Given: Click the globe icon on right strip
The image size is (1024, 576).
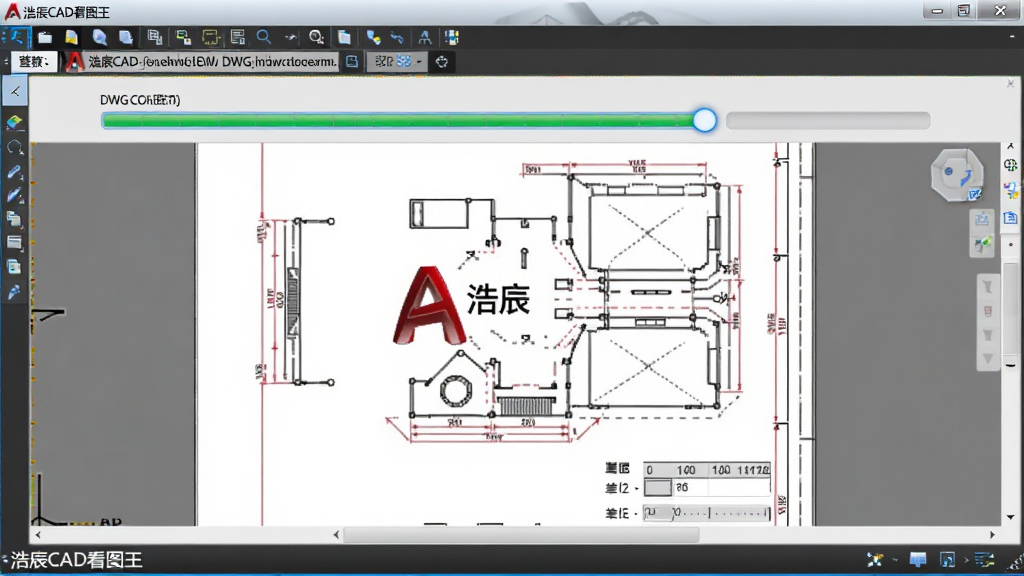Looking at the screenshot, I should pyautogui.click(x=1011, y=165).
